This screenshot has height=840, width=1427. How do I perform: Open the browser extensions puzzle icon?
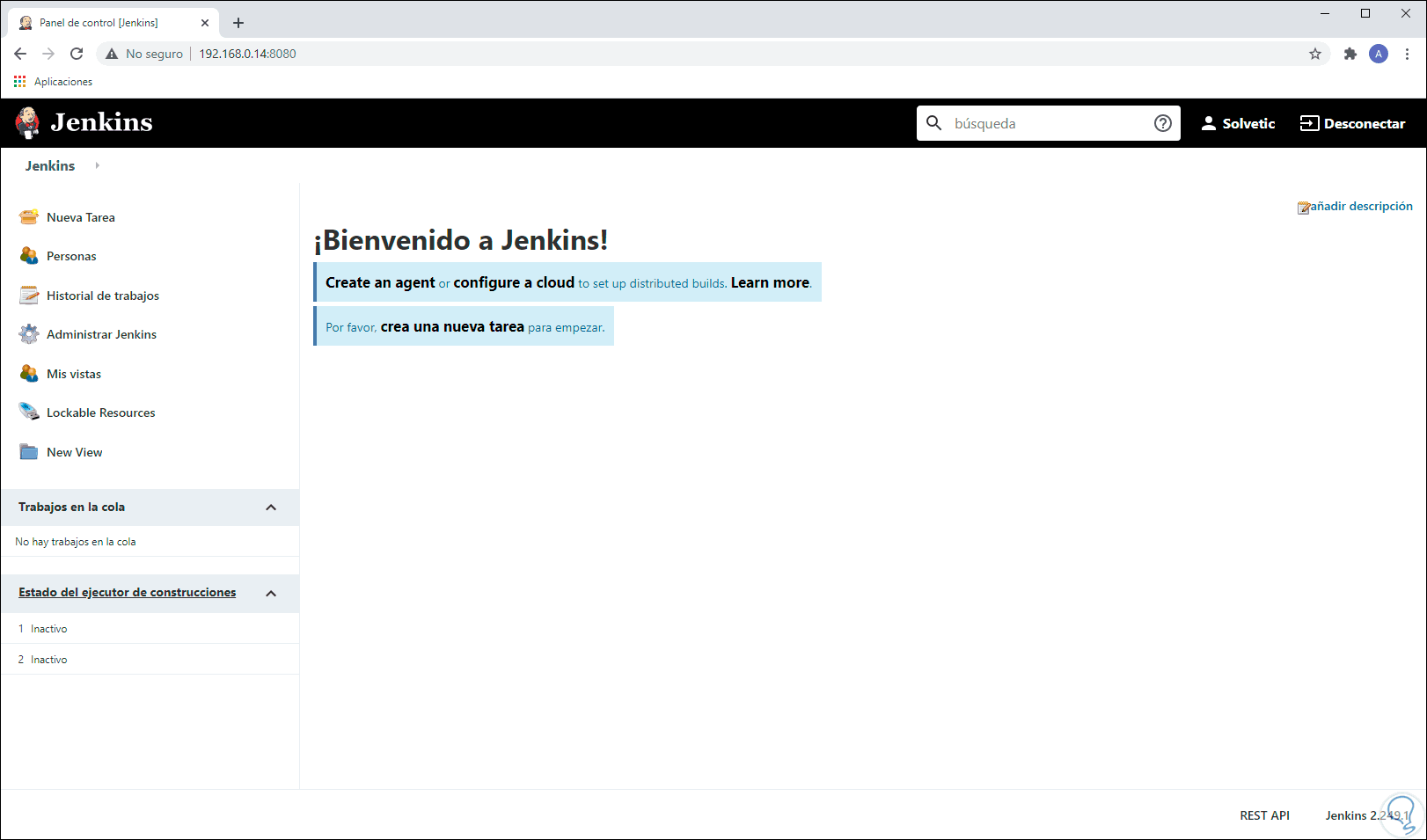pos(1350,54)
